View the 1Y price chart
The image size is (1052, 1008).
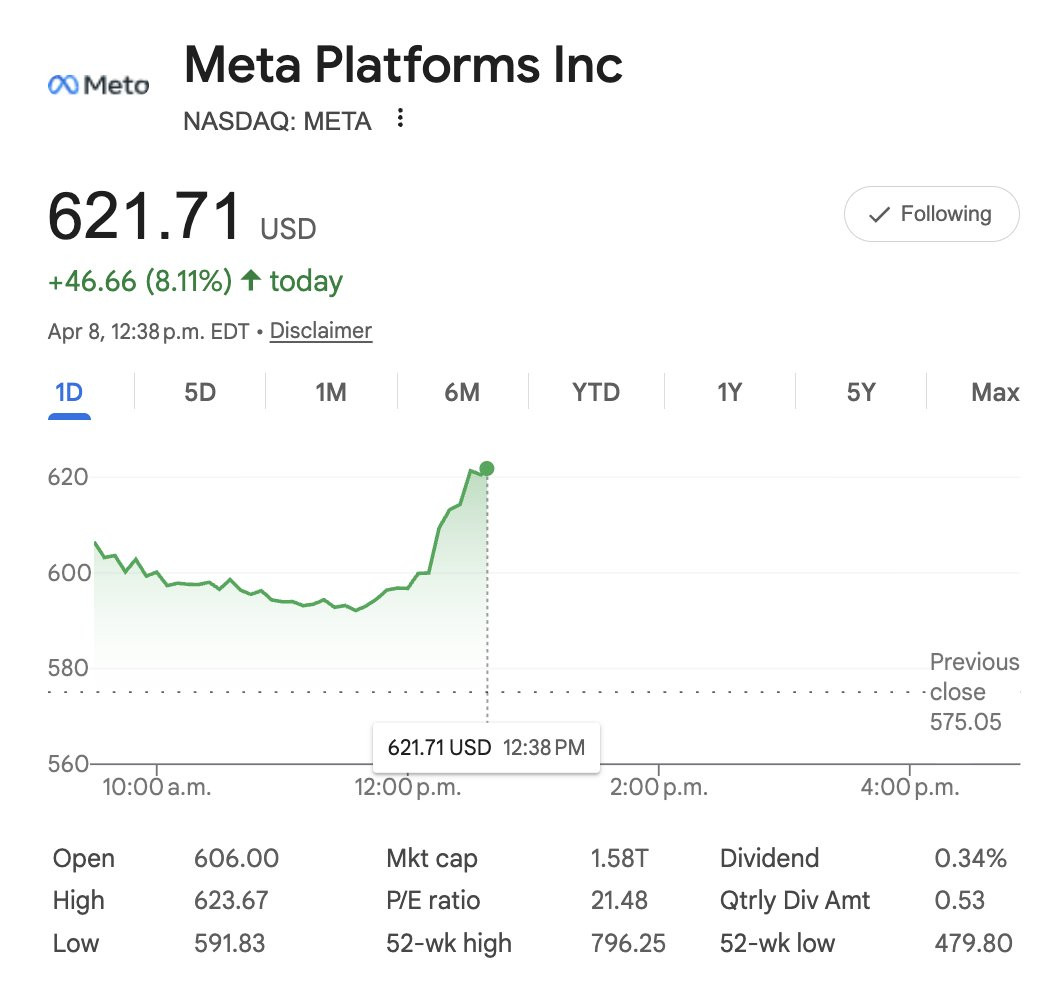click(x=729, y=392)
